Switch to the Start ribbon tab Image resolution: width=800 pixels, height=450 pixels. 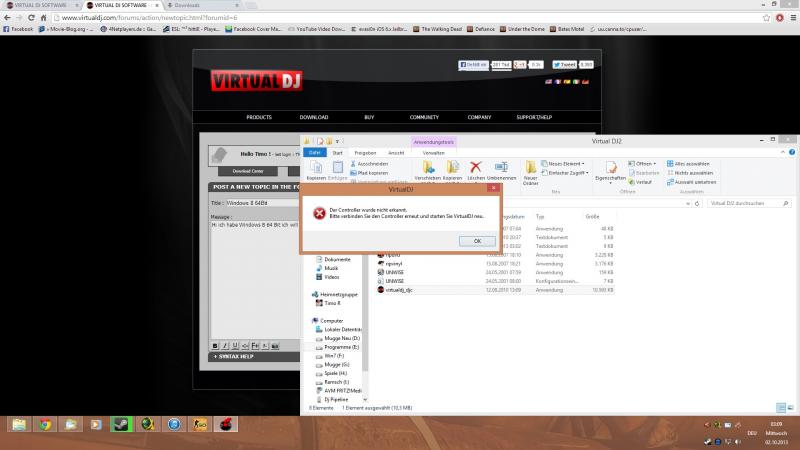338,153
